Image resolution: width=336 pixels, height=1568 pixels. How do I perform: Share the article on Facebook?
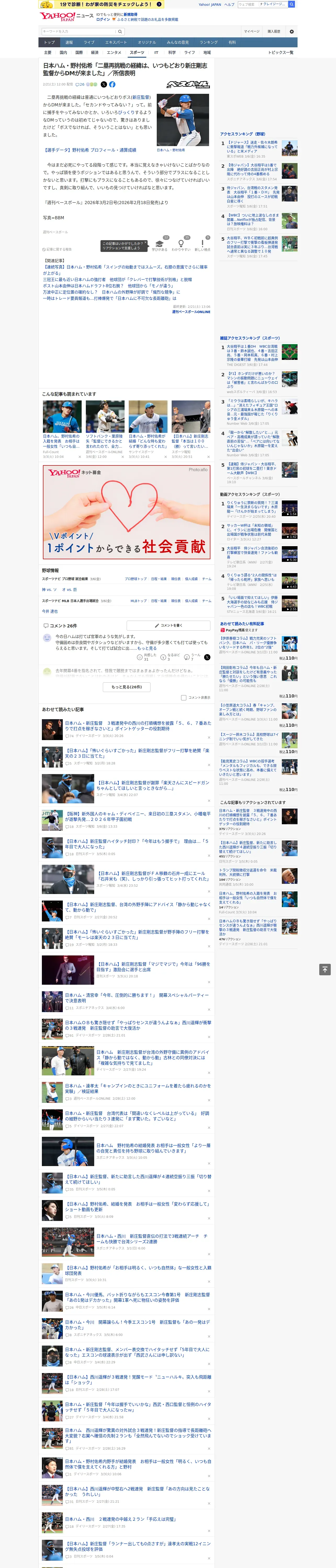click(112, 85)
